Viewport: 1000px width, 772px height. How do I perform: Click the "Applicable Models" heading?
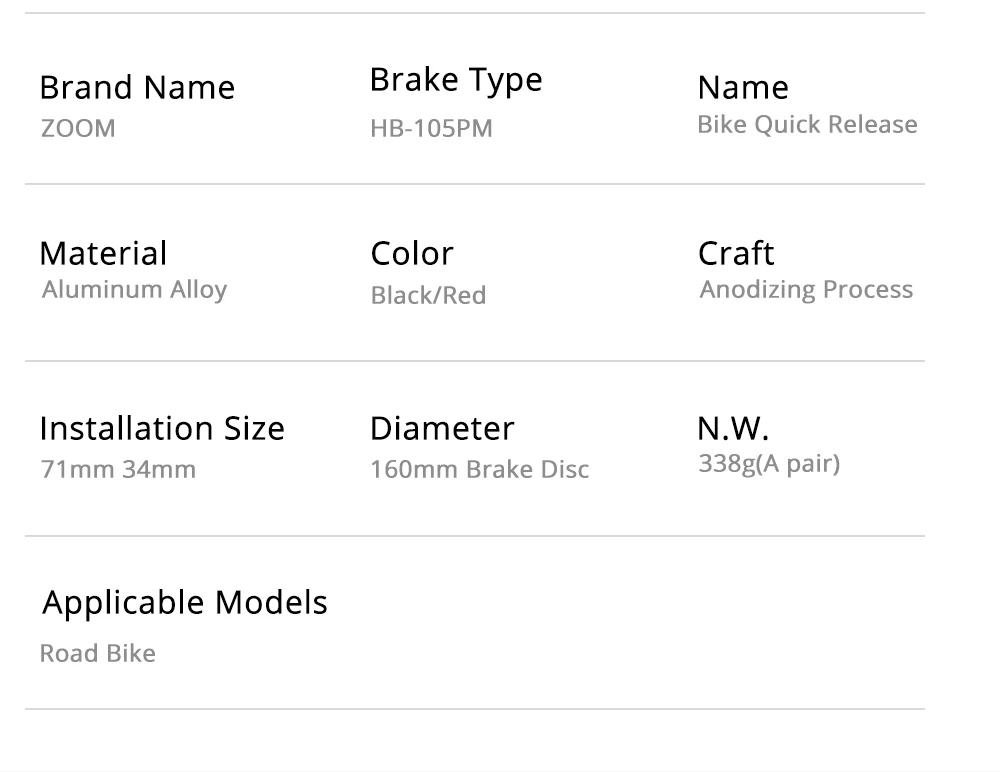[185, 603]
